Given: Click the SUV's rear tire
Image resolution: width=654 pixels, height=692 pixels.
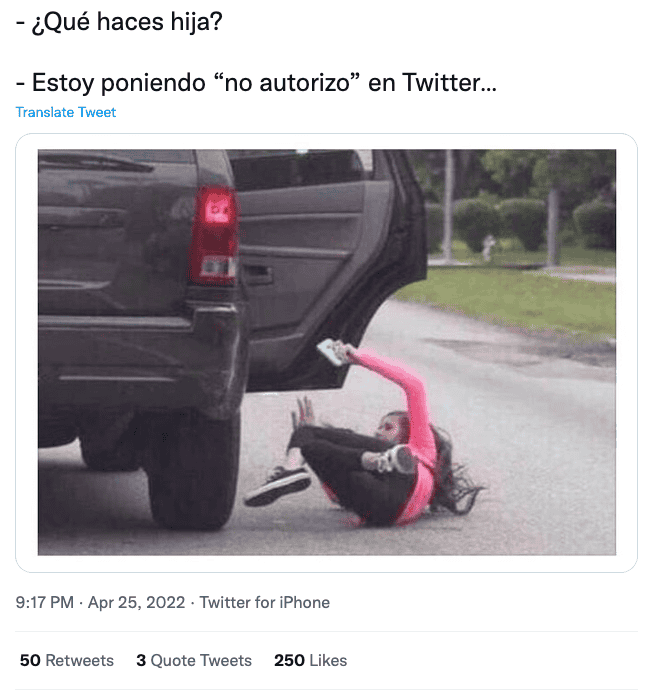Looking at the screenshot, I should 192,472.
